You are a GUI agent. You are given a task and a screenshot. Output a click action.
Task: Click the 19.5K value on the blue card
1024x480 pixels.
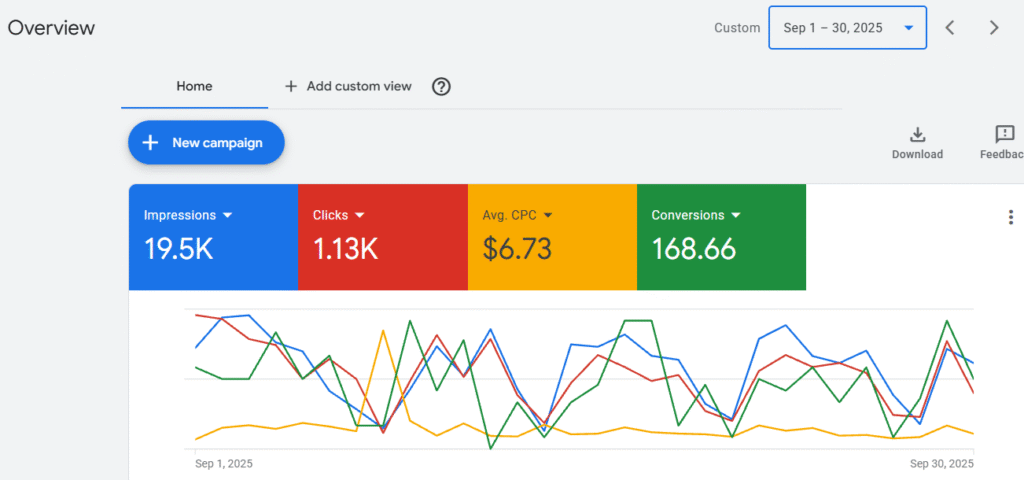click(178, 248)
